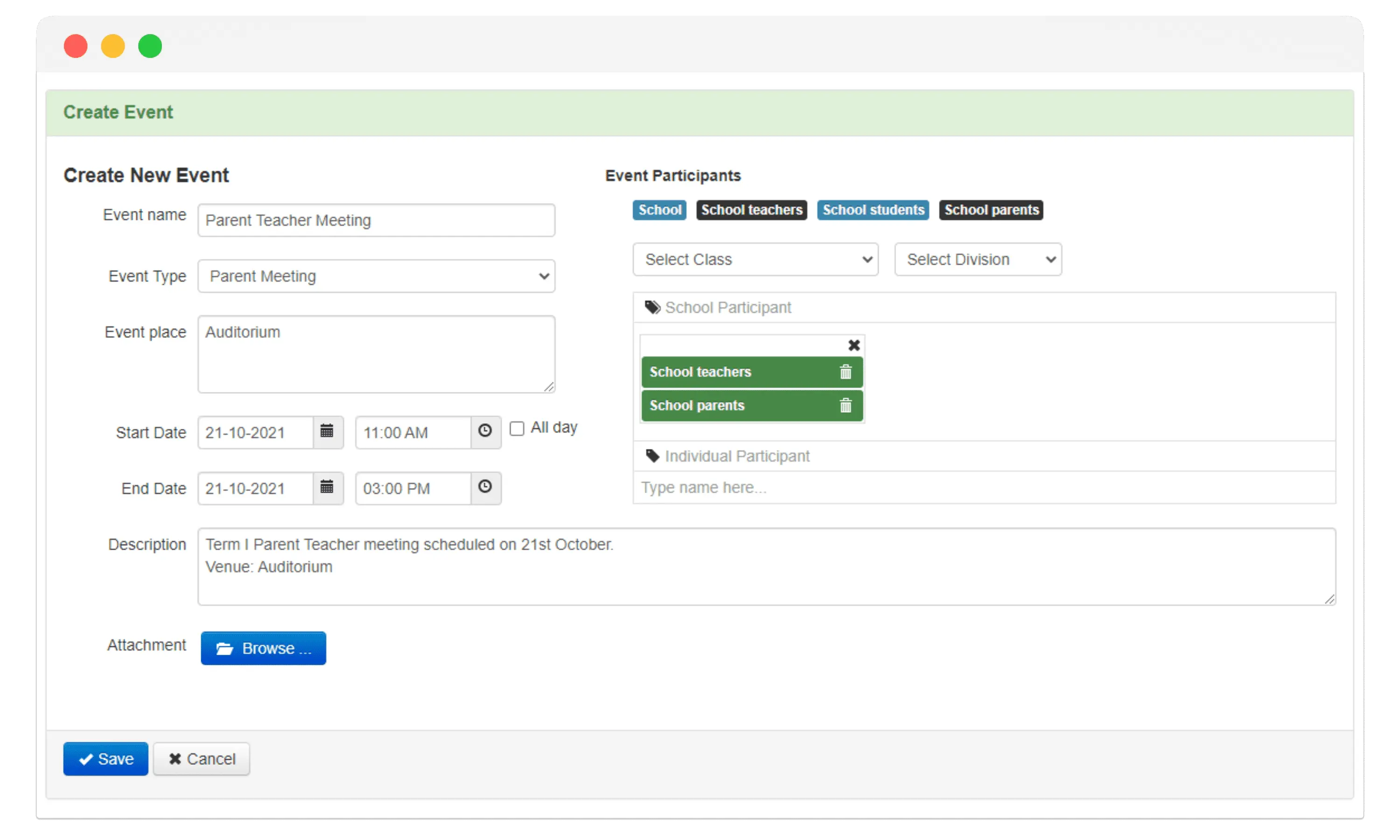
Task: Click the Description text area
Action: coord(767,567)
